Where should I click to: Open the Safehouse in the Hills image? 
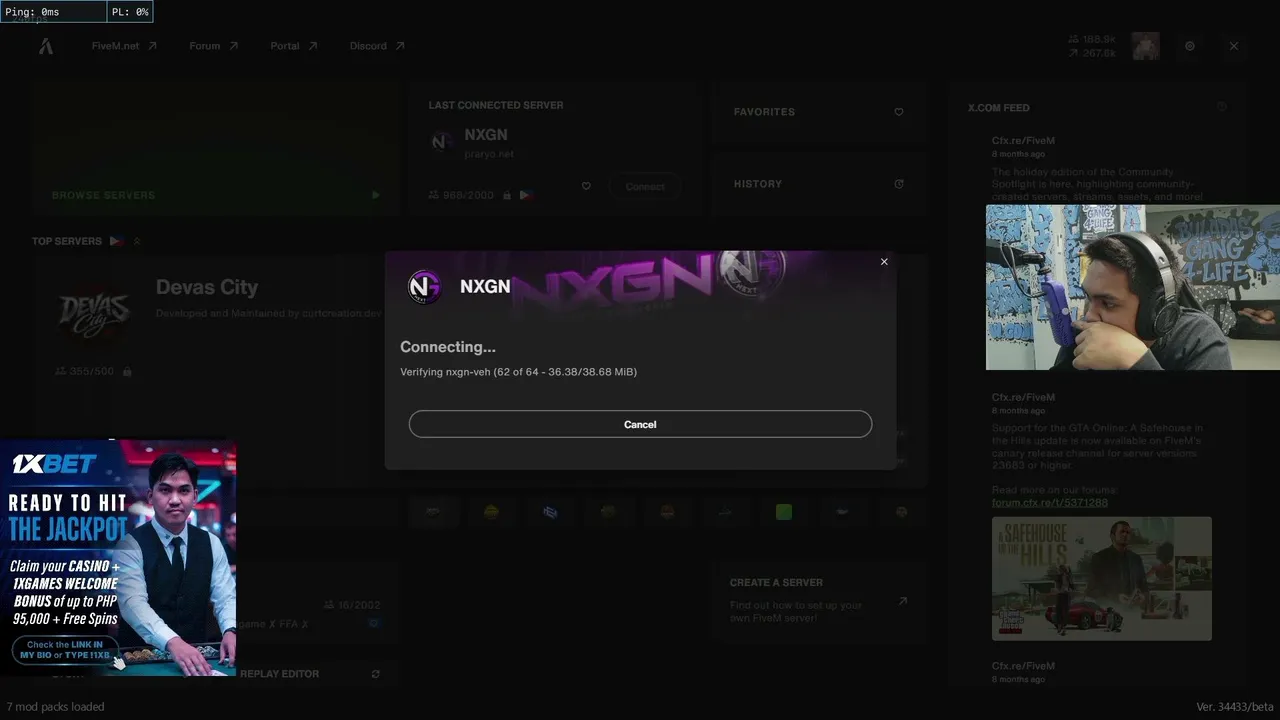(1102, 578)
